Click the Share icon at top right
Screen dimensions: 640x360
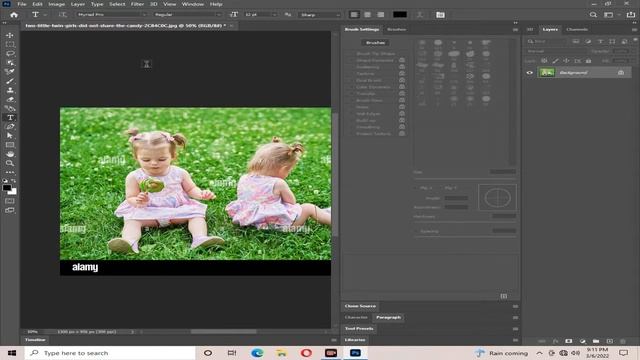pos(631,15)
